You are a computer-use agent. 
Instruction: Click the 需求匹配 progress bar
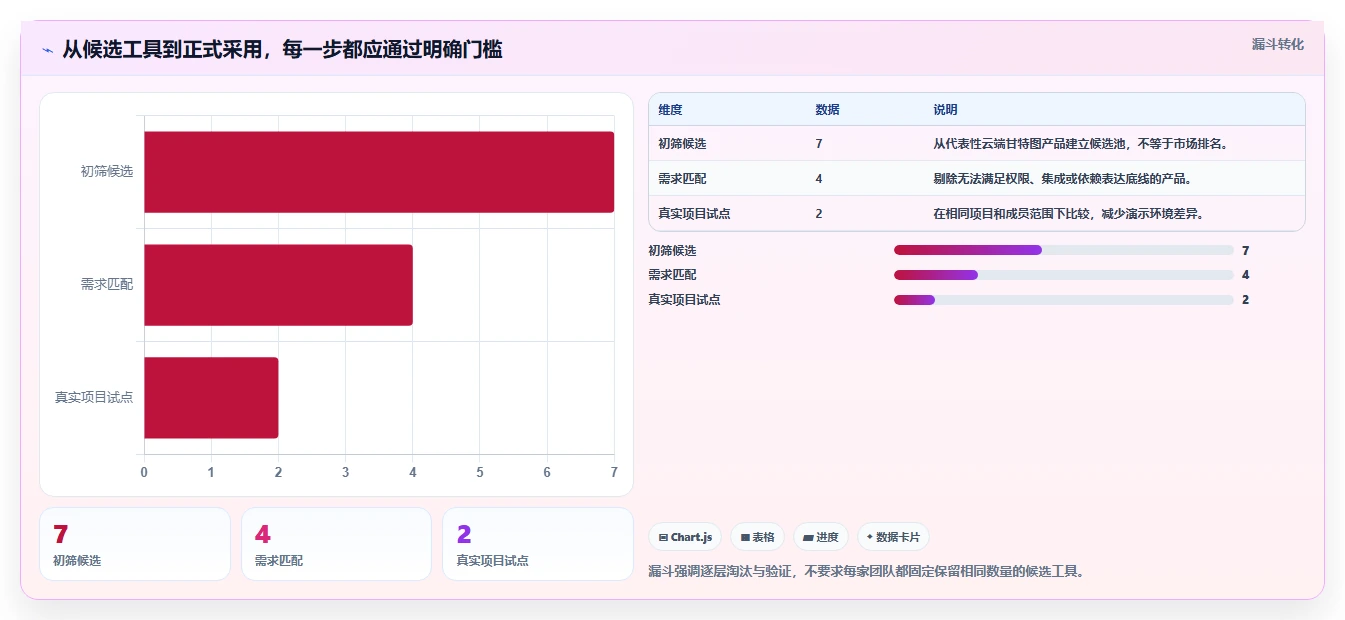tap(1064, 274)
